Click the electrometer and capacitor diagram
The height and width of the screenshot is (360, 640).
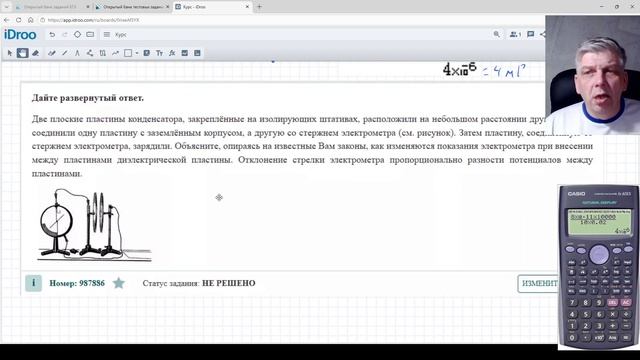click(x=94, y=224)
